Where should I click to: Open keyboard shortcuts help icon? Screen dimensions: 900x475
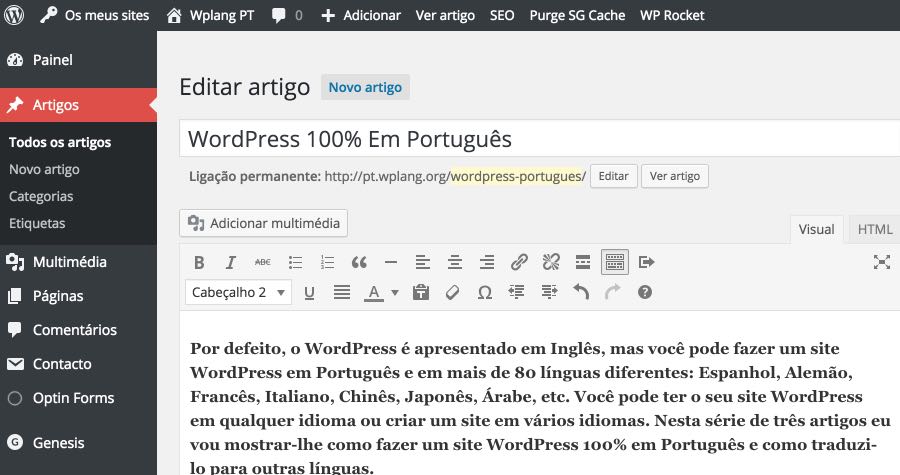click(645, 293)
